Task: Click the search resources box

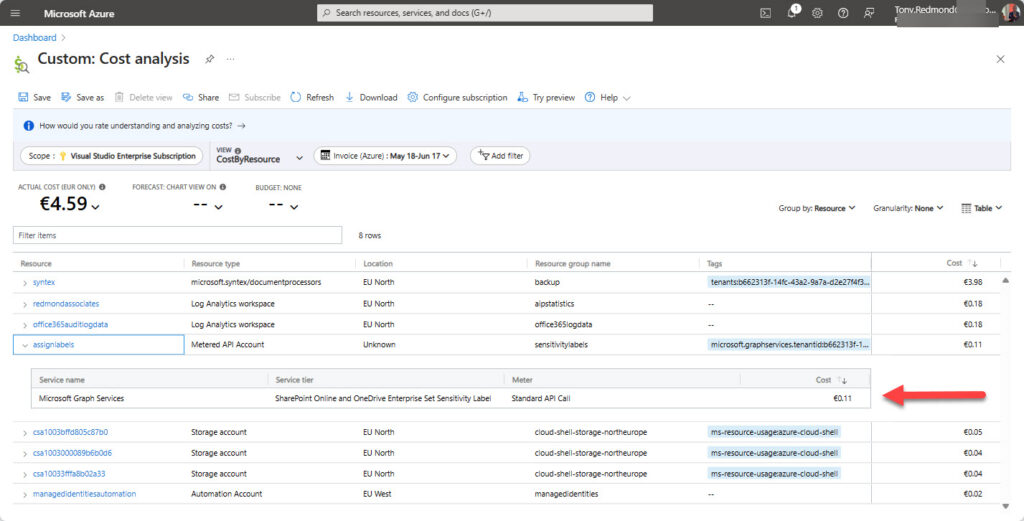Action: click(x=485, y=13)
